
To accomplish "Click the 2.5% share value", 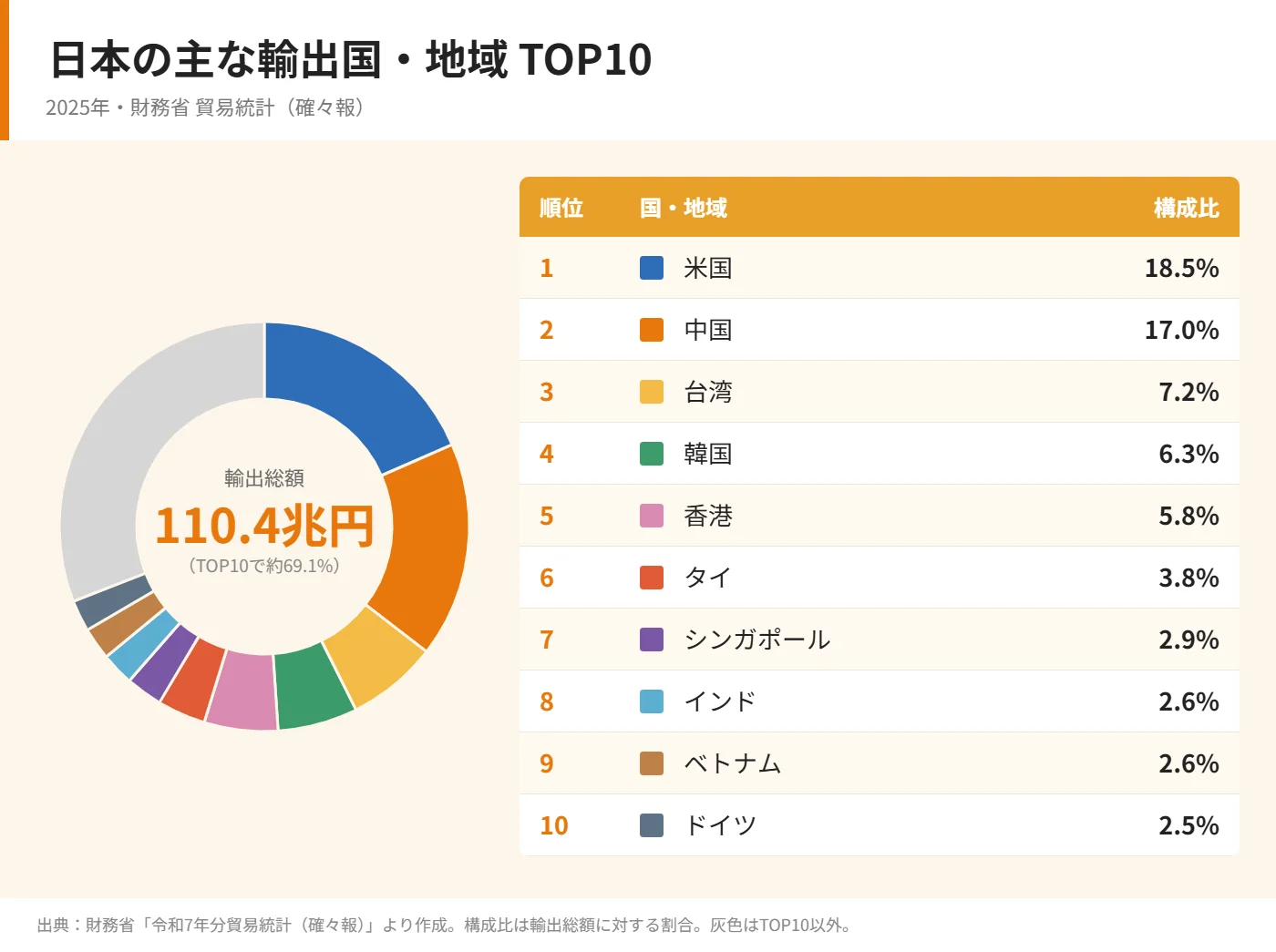I will [x=1189, y=825].
